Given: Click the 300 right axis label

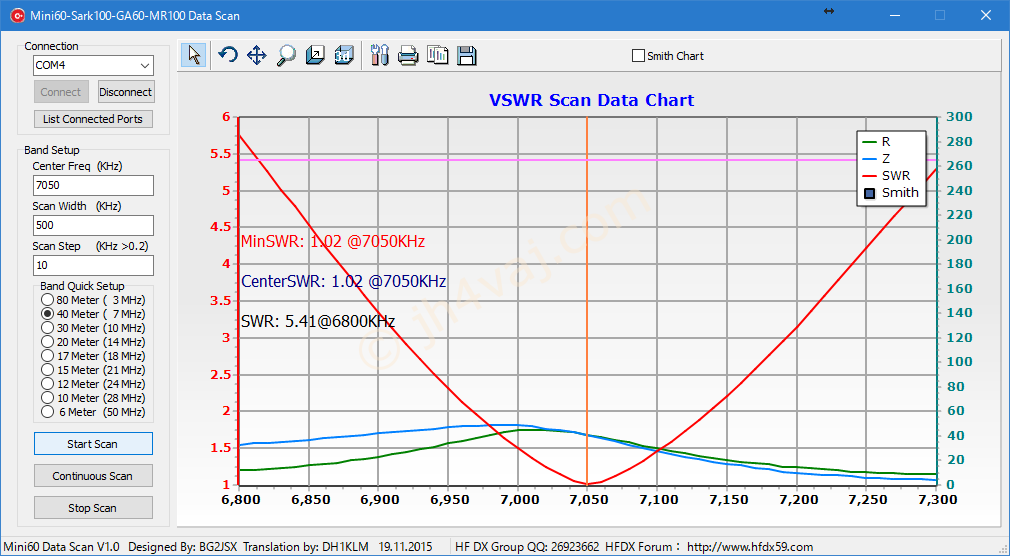Looking at the screenshot, I should click(x=959, y=117).
